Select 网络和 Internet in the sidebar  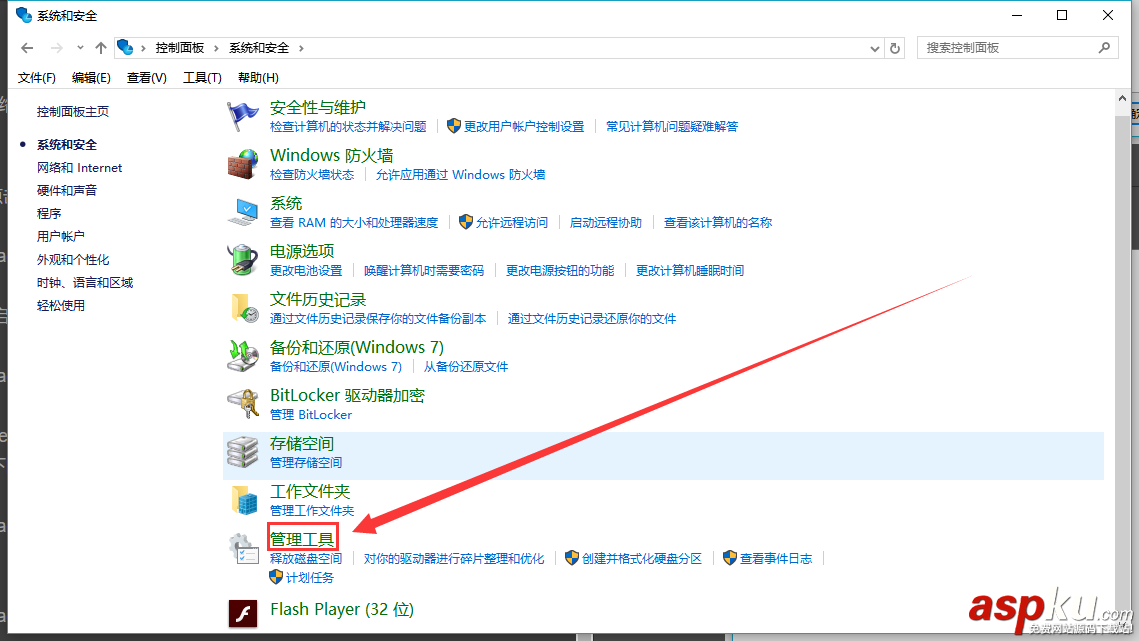79,167
